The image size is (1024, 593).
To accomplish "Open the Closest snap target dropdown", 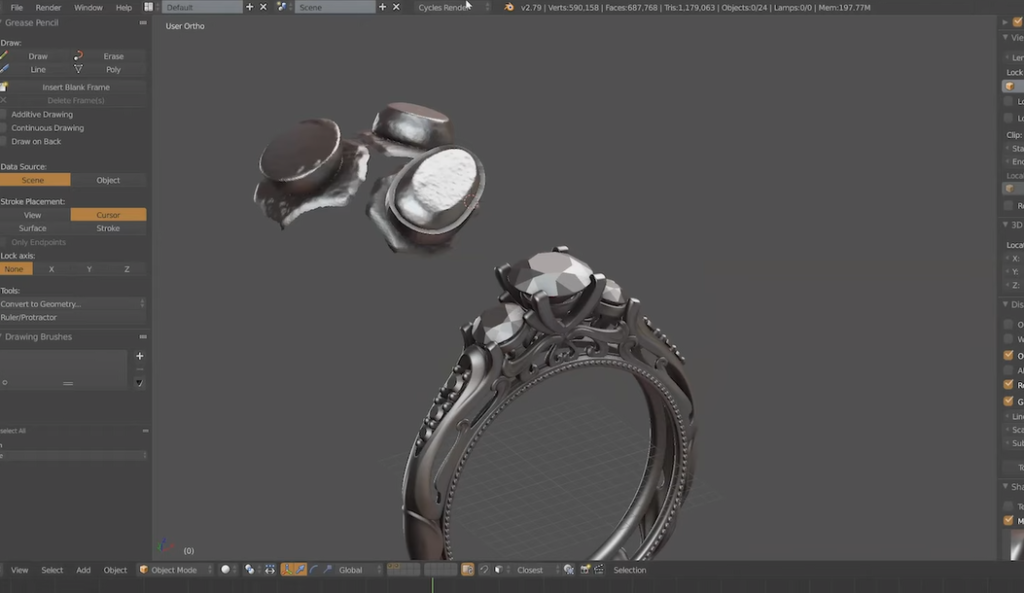I will (x=530, y=569).
